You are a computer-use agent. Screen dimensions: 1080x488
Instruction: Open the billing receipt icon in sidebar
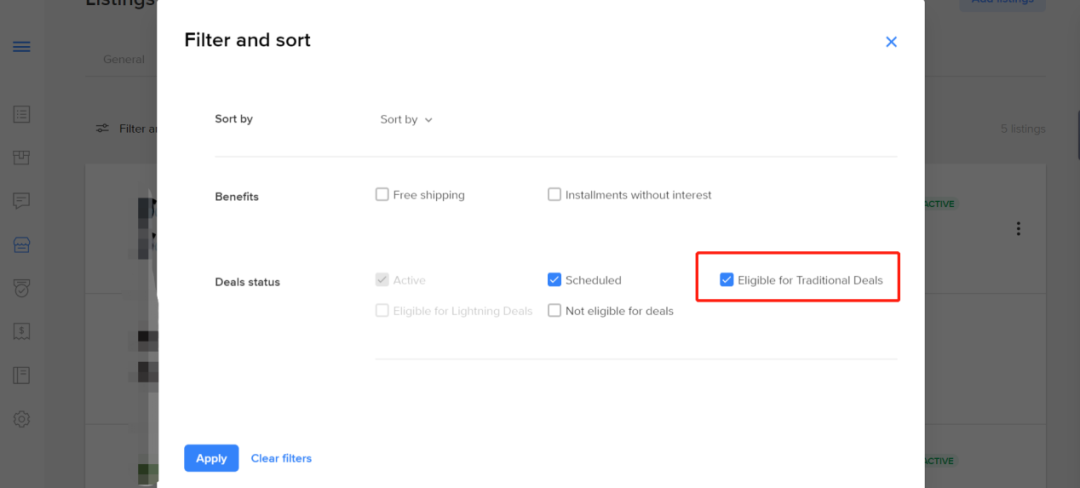(x=21, y=332)
